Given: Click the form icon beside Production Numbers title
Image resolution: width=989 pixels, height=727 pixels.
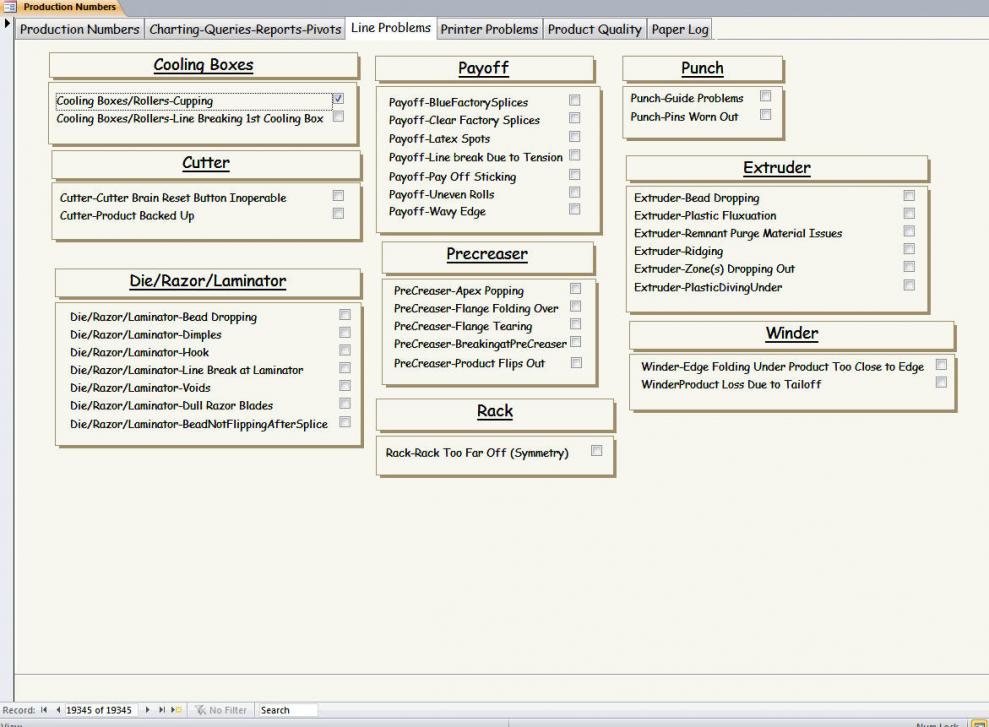Looking at the screenshot, I should (9, 7).
